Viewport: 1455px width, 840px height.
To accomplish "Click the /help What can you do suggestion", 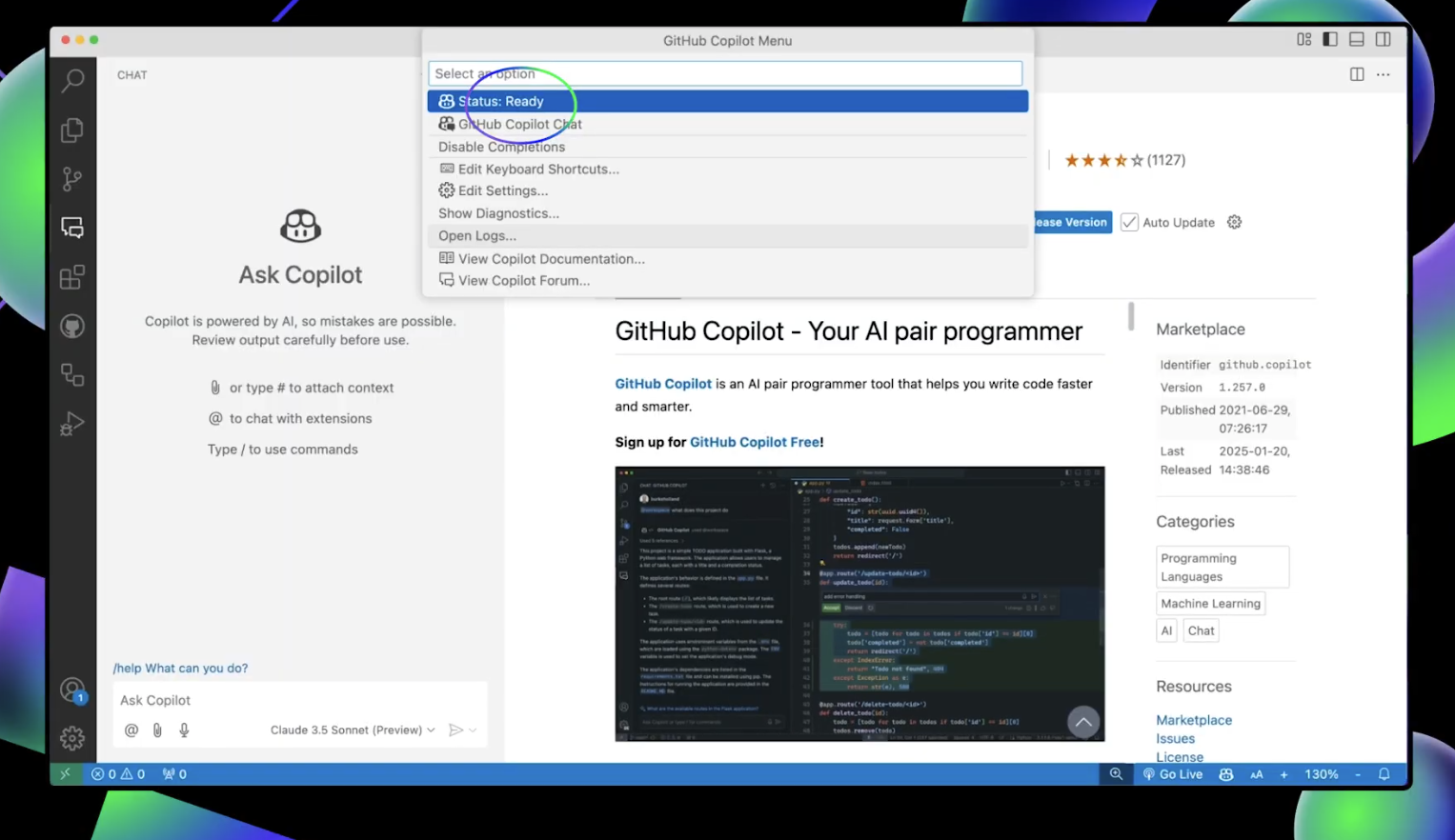I will [x=179, y=668].
